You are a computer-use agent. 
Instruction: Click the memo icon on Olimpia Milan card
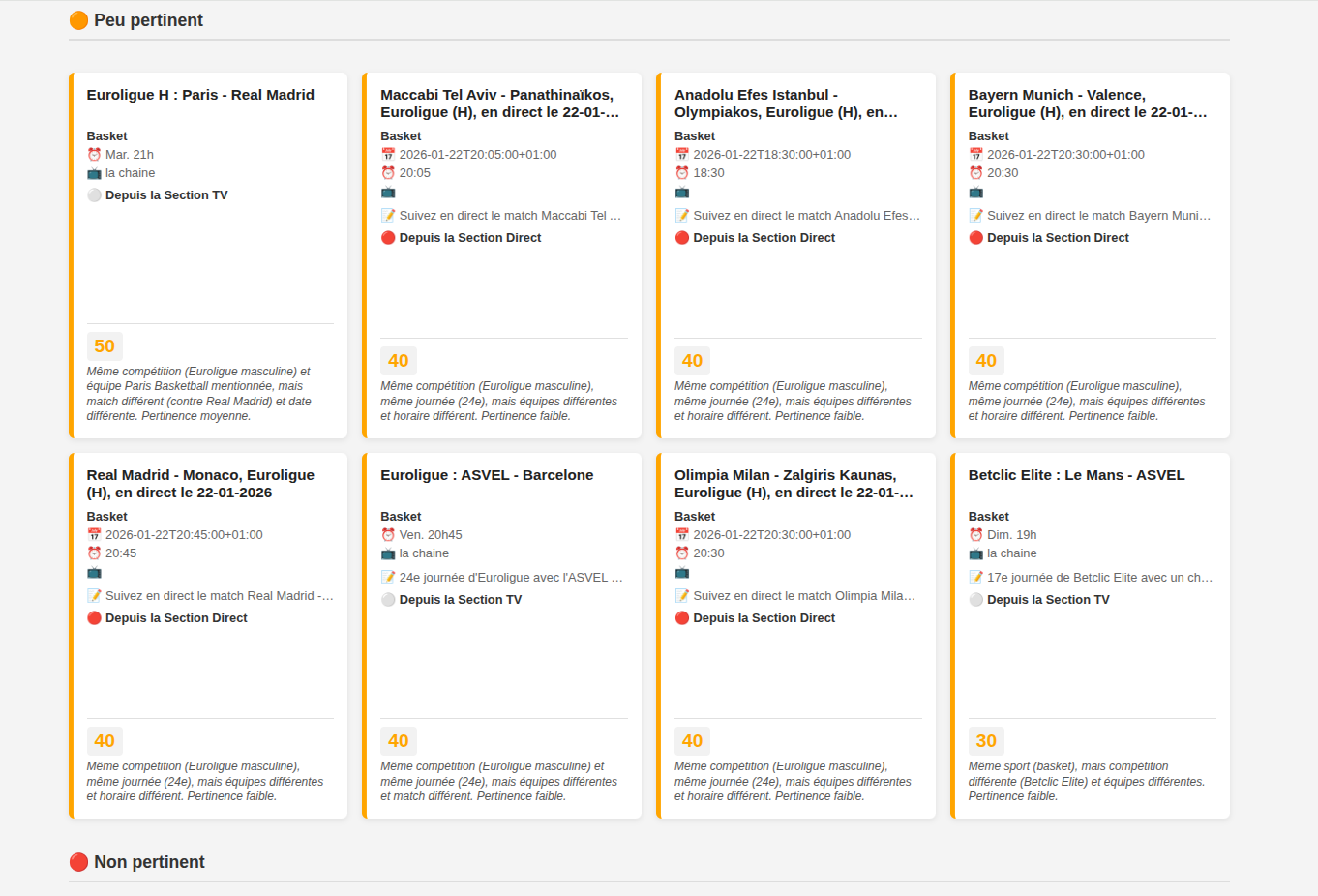682,596
